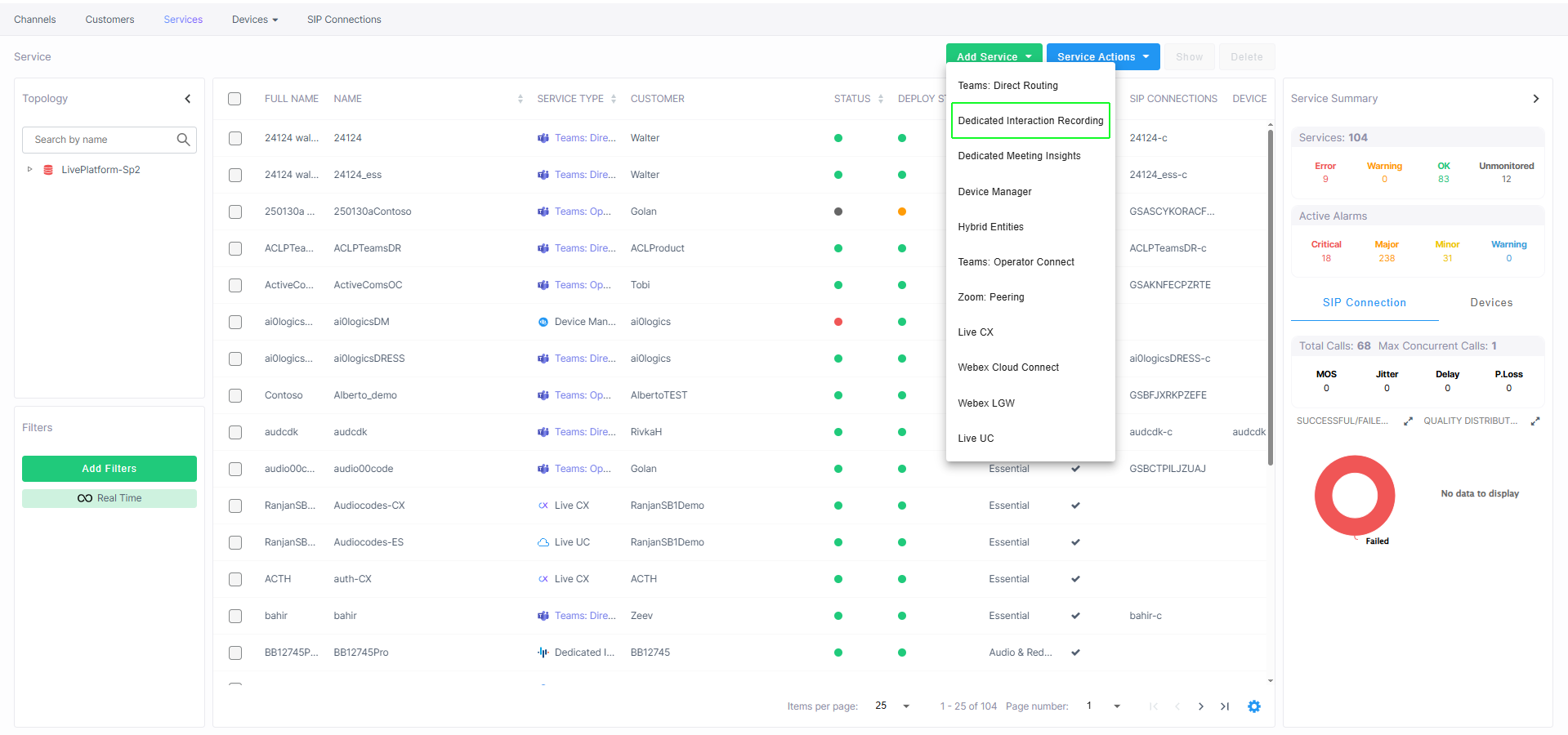1568x735 pixels.
Task: Collapse Service Summary with right chevron
Action: [1536, 99]
